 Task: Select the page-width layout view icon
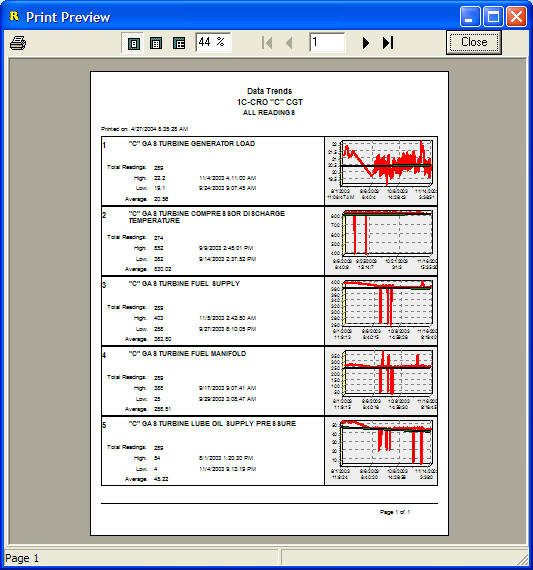point(179,44)
